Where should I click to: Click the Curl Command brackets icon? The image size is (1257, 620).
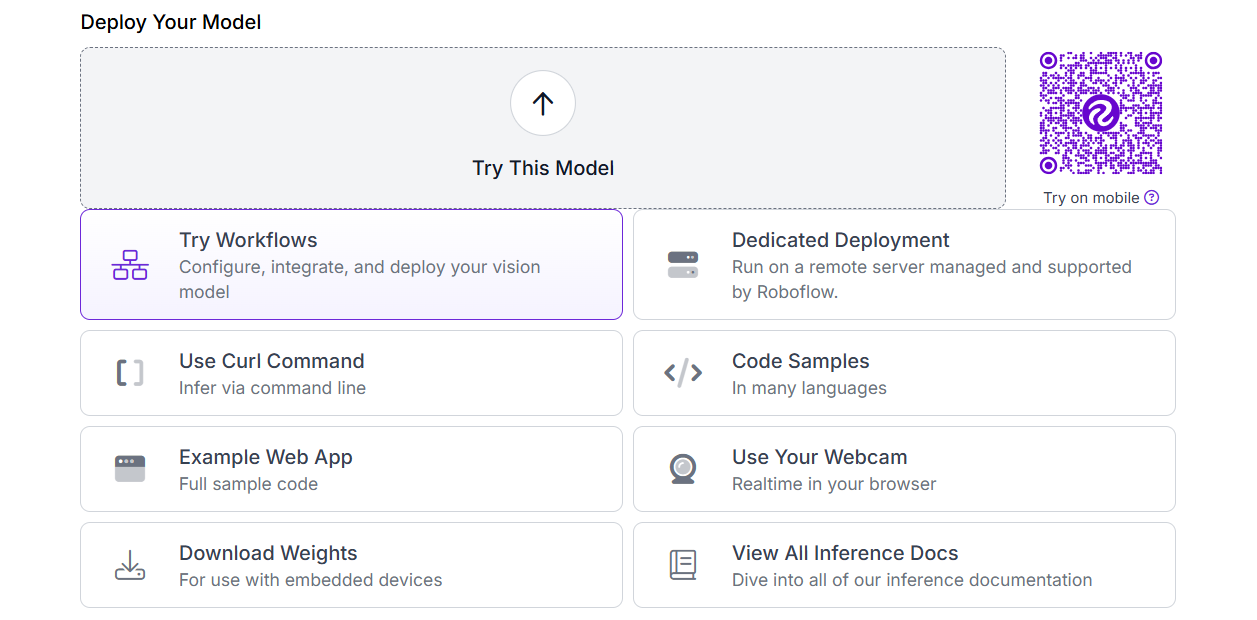[x=130, y=373]
